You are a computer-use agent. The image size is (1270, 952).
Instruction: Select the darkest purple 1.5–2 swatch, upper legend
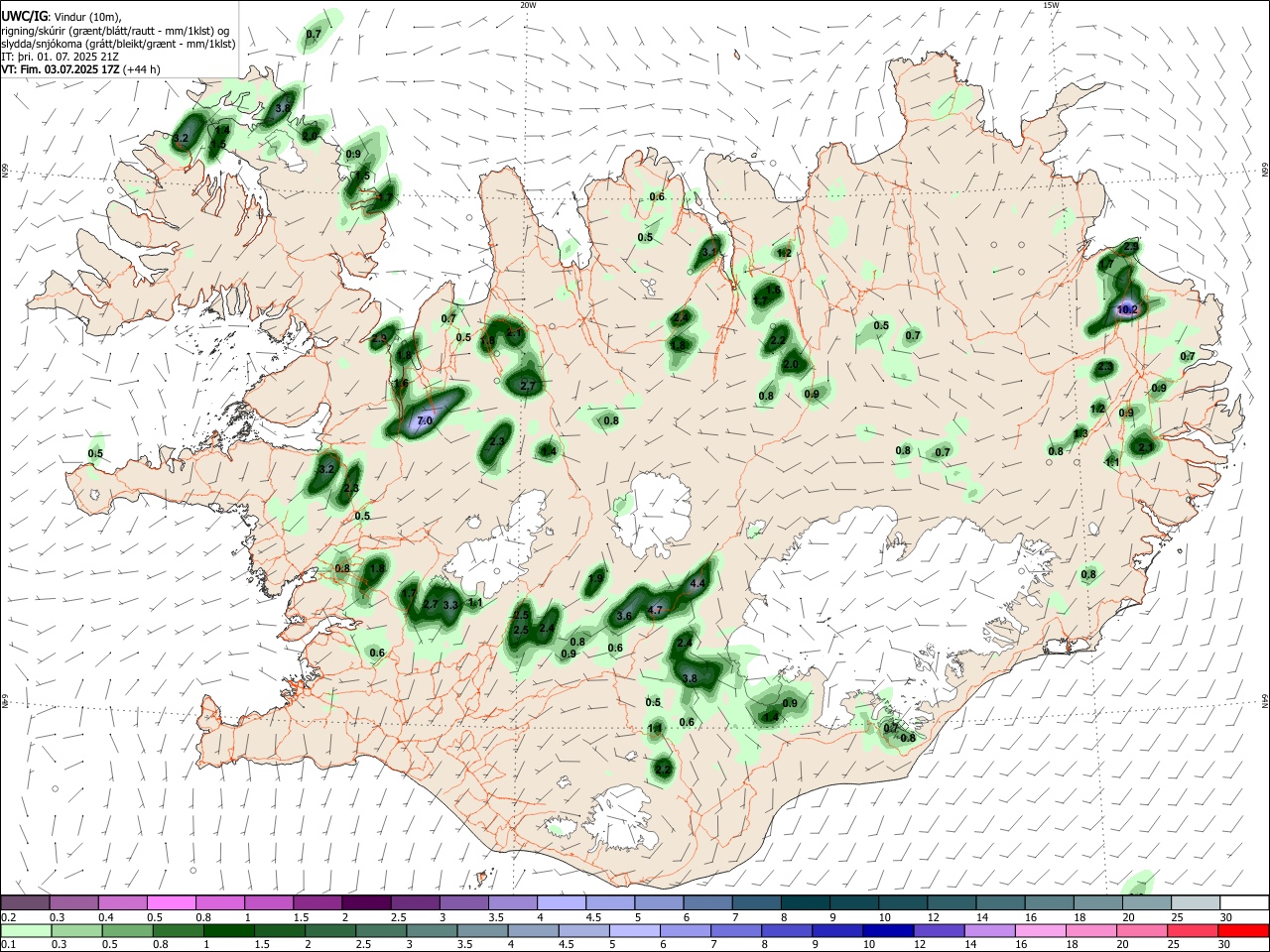pyautogui.click(x=366, y=902)
